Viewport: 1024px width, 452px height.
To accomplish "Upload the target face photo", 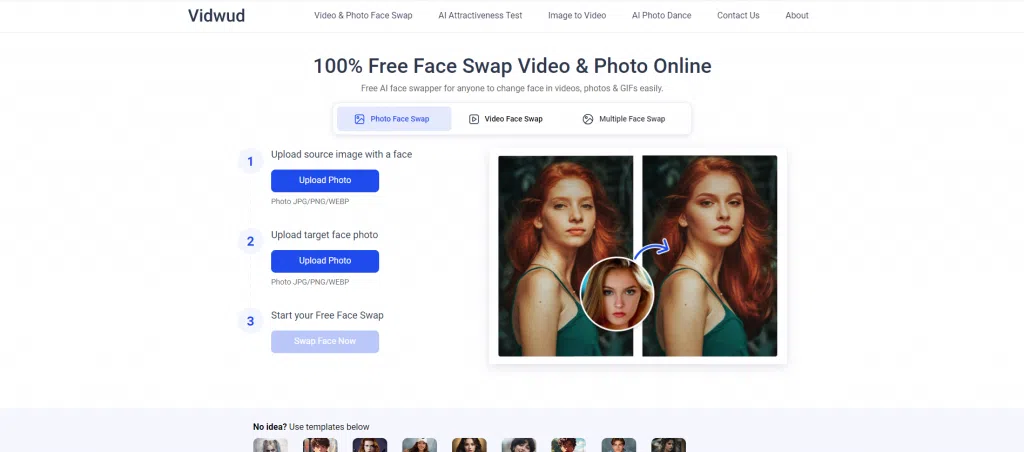I will coord(325,261).
